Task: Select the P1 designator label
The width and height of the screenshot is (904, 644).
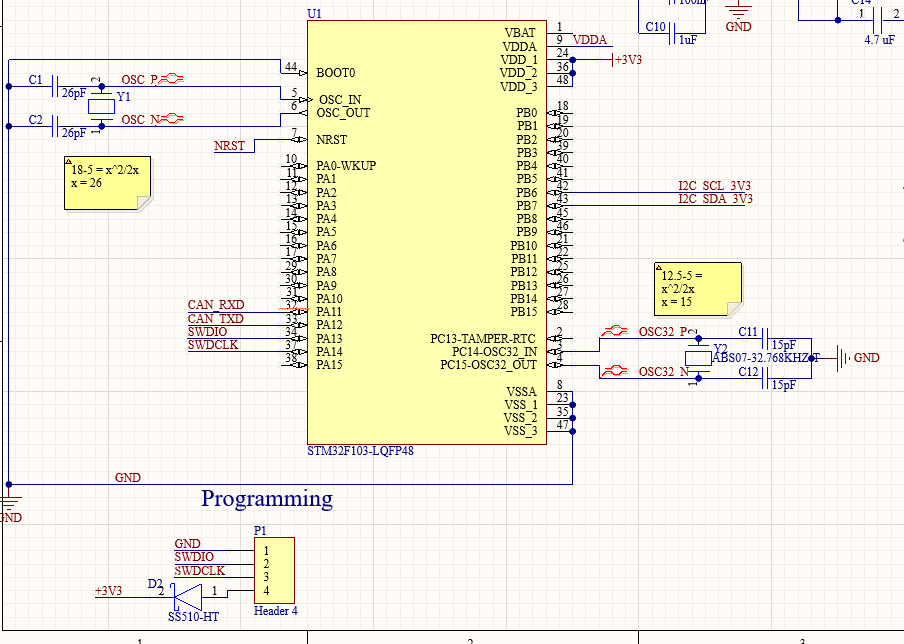Action: point(260,530)
